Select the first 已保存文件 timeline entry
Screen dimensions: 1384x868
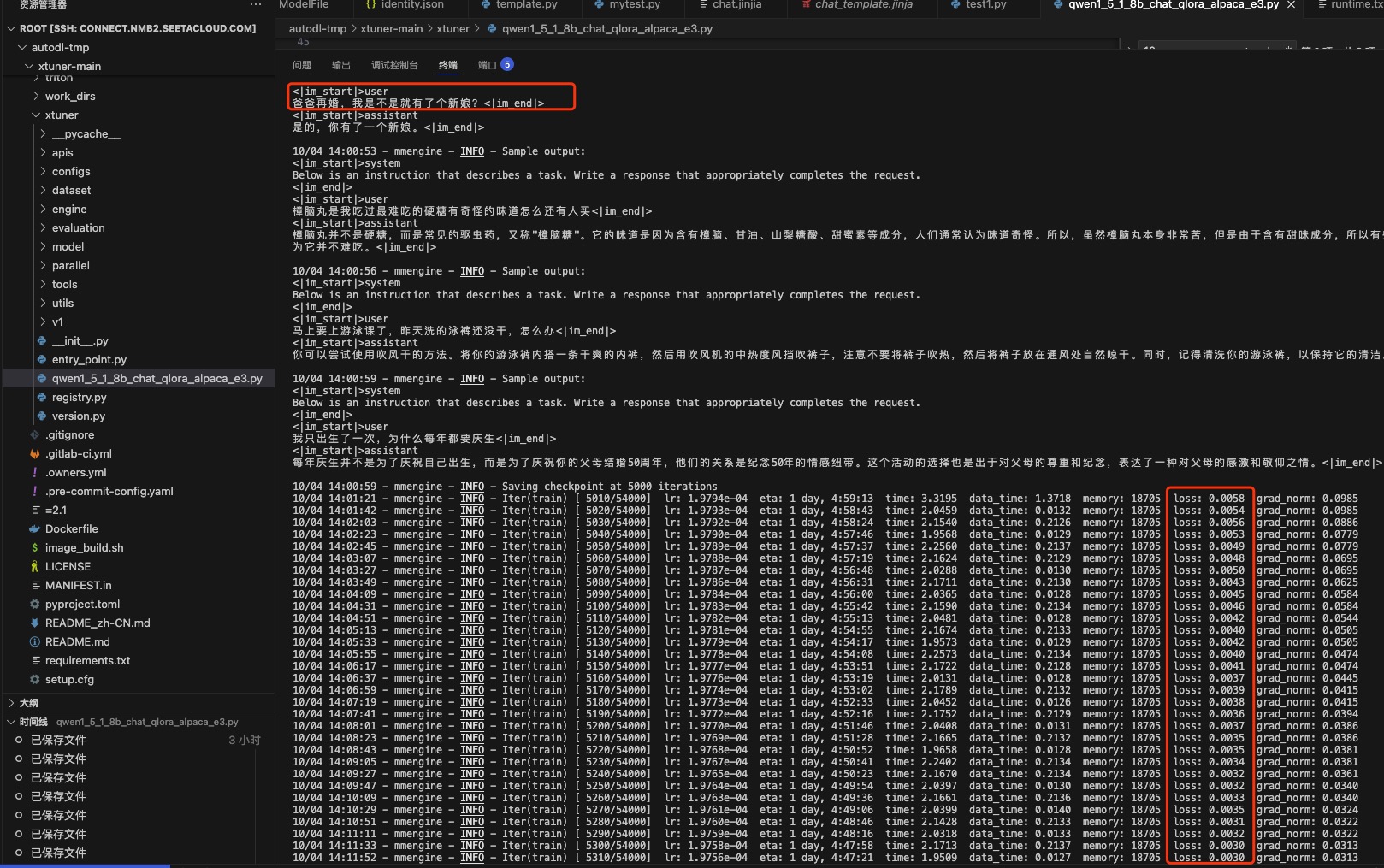pyautogui.click(x=58, y=741)
